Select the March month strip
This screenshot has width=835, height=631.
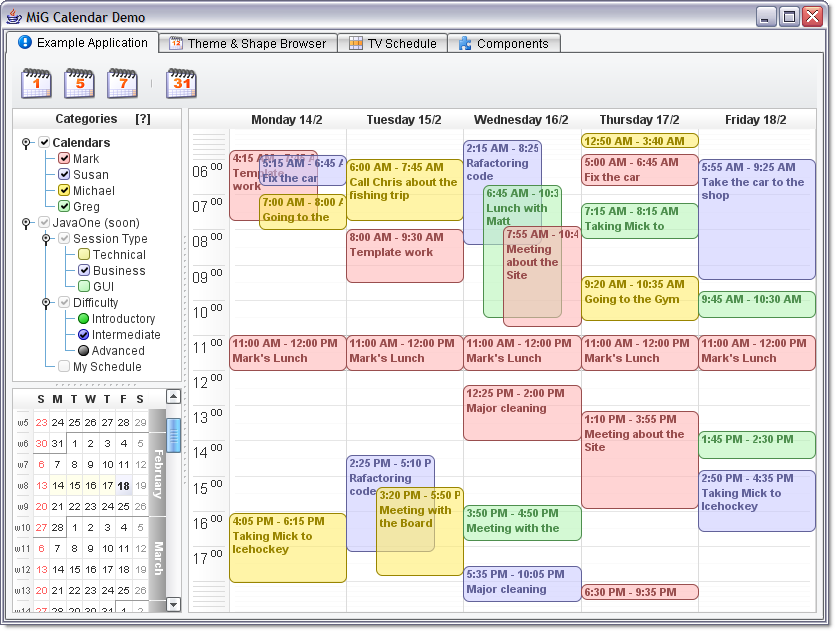(x=158, y=558)
